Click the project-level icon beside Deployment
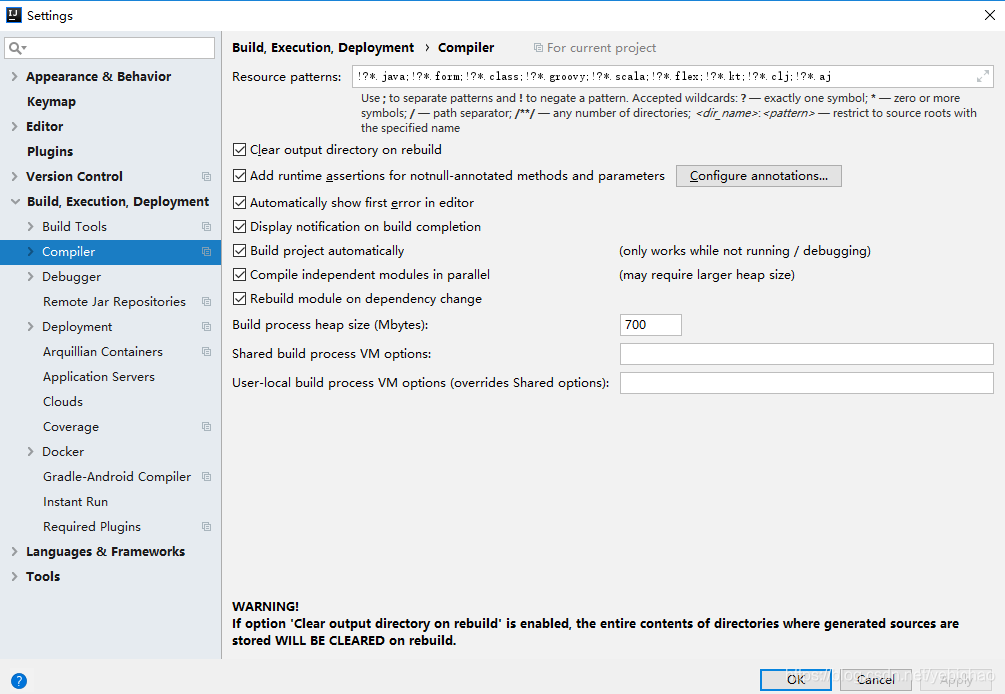The width and height of the screenshot is (1005, 694). 206,326
